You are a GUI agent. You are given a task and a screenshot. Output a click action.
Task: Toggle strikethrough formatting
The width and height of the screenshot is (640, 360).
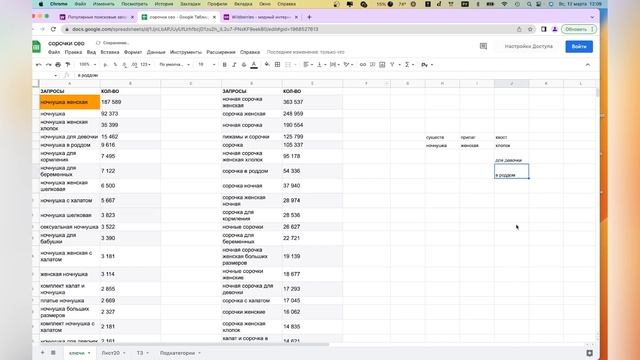[x=244, y=64]
